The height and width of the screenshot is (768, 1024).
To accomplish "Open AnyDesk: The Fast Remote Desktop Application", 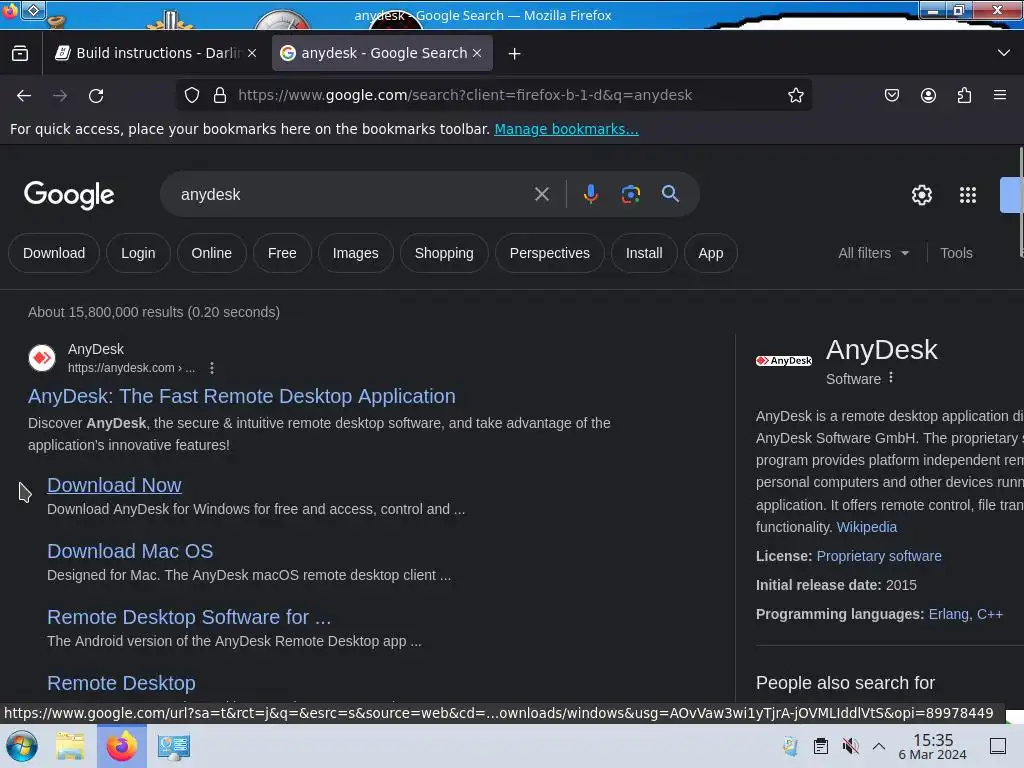I will pos(242,396).
